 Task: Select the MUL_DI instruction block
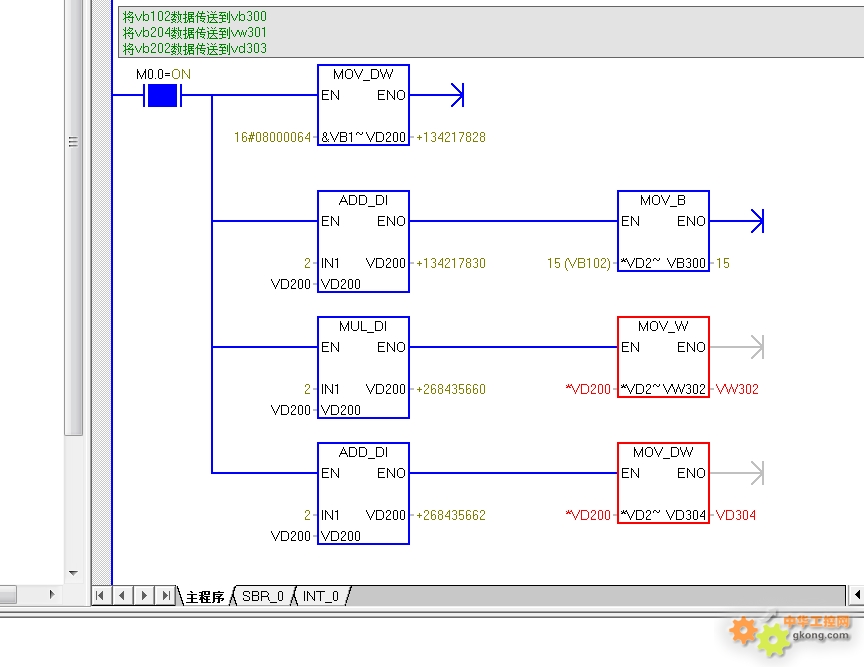coord(363,368)
